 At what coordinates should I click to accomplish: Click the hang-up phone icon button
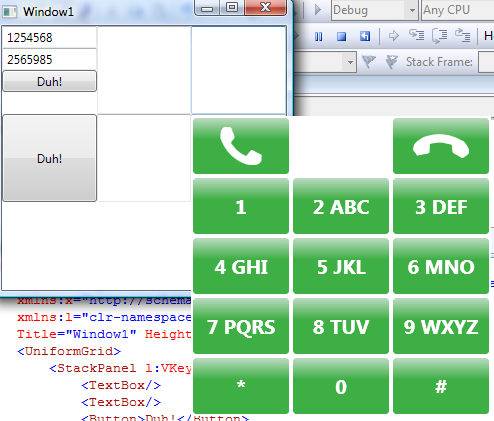(441, 146)
